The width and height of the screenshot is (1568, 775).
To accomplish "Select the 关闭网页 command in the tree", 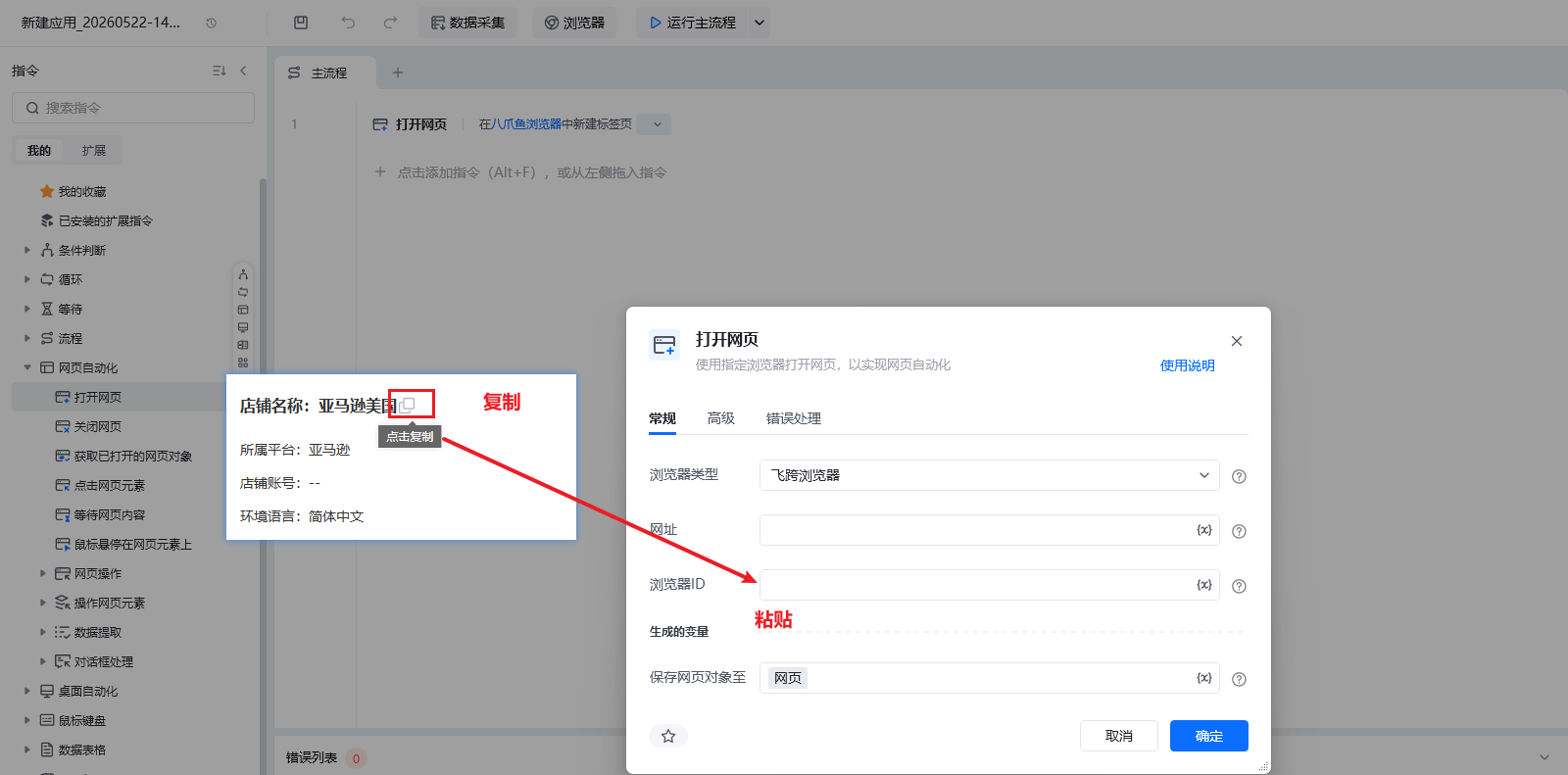I will (x=98, y=426).
